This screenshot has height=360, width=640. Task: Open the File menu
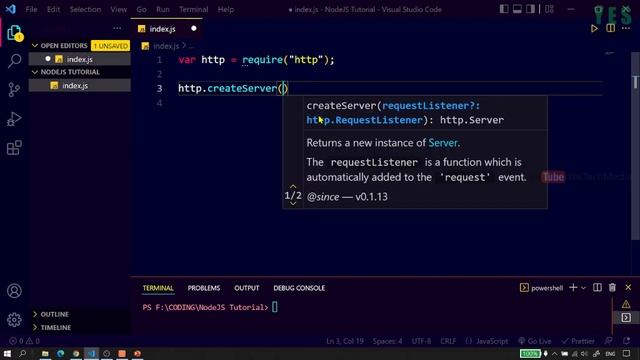(x=31, y=9)
